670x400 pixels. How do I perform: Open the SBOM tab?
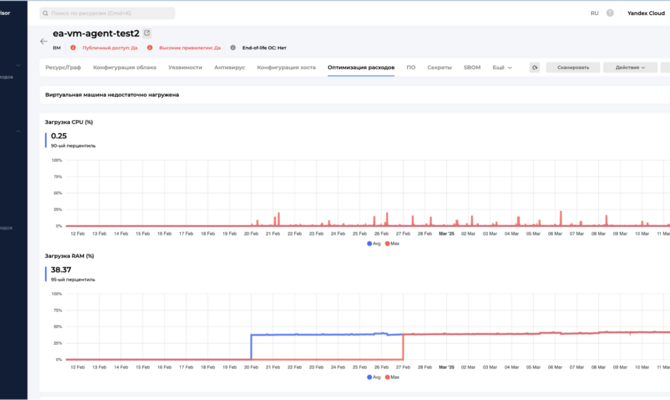click(472, 68)
